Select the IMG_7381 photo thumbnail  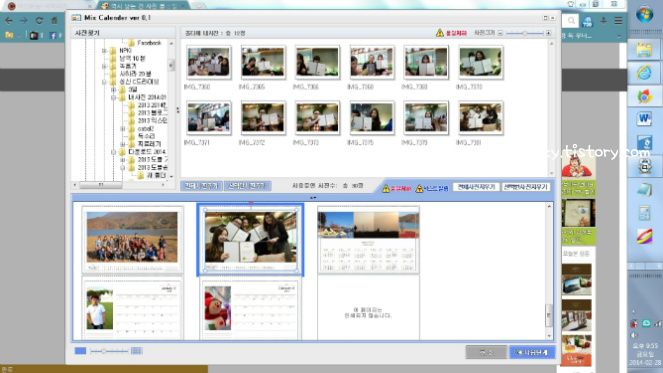[481, 118]
